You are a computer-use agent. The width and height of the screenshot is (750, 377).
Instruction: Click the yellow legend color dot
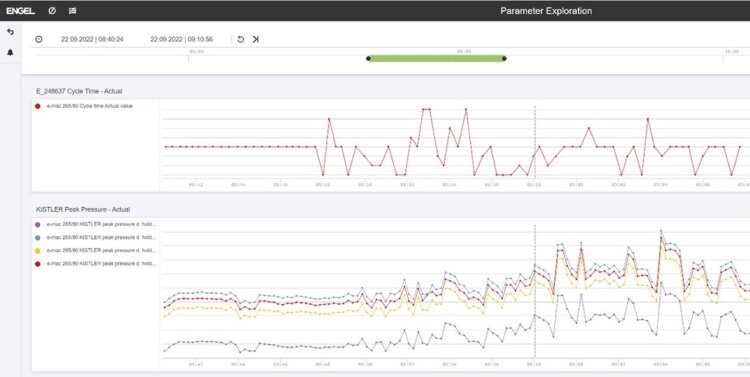[38, 250]
